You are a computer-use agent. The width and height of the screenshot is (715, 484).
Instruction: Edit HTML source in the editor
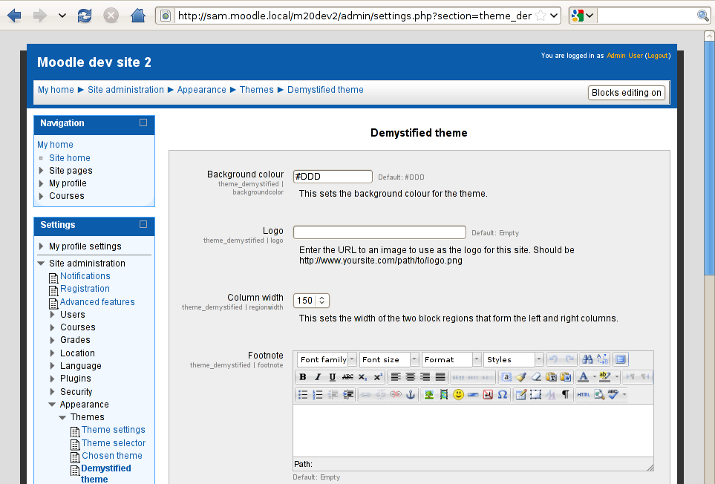coord(583,395)
